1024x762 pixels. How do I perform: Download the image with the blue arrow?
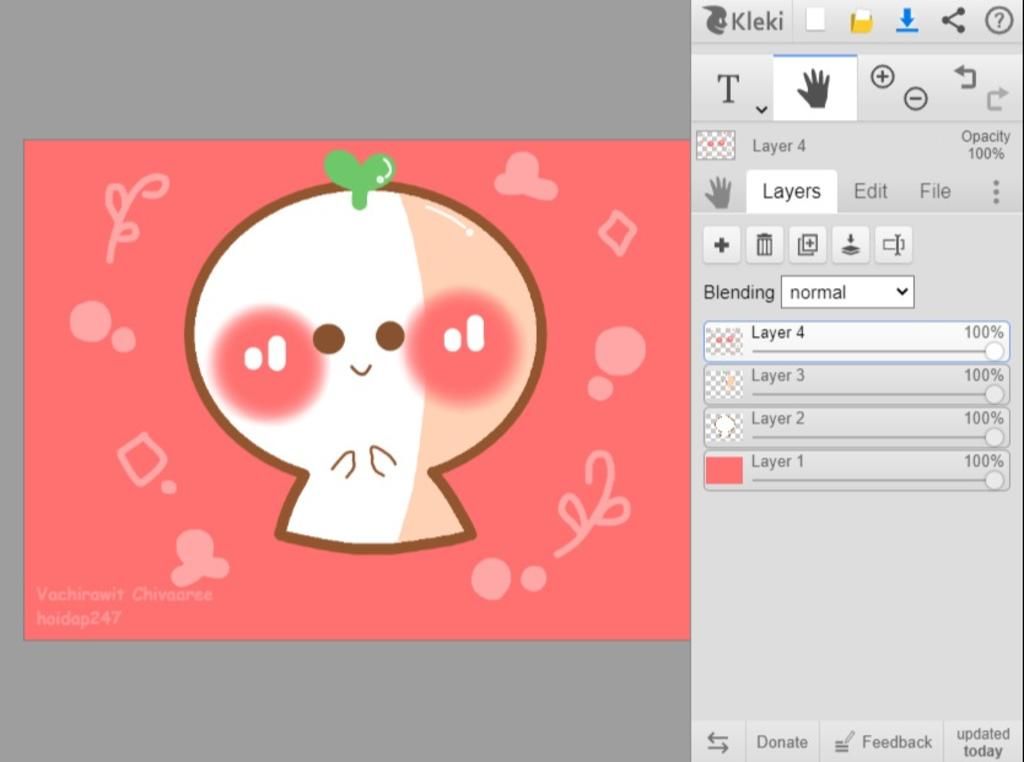pos(907,21)
